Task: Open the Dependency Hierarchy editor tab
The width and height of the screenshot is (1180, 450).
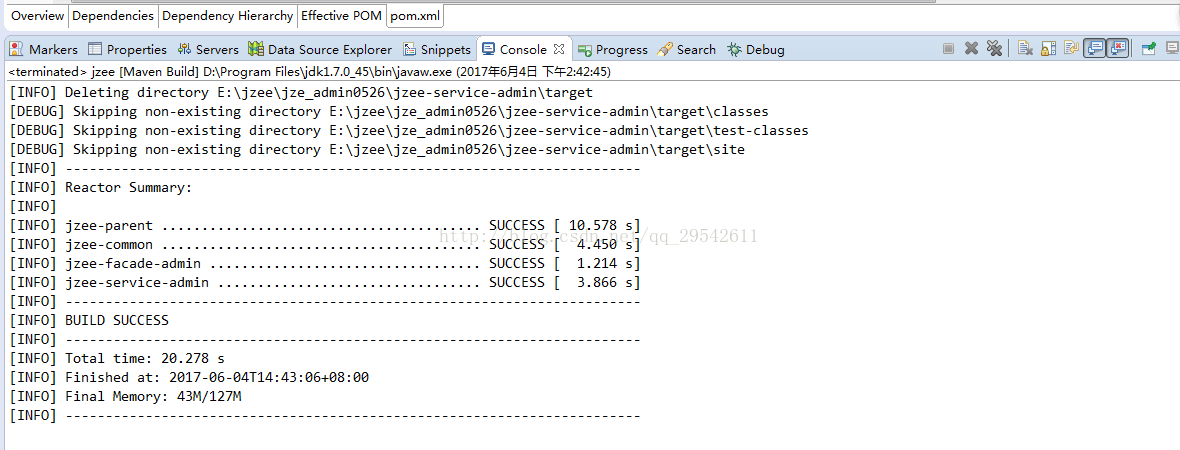Action: [227, 15]
